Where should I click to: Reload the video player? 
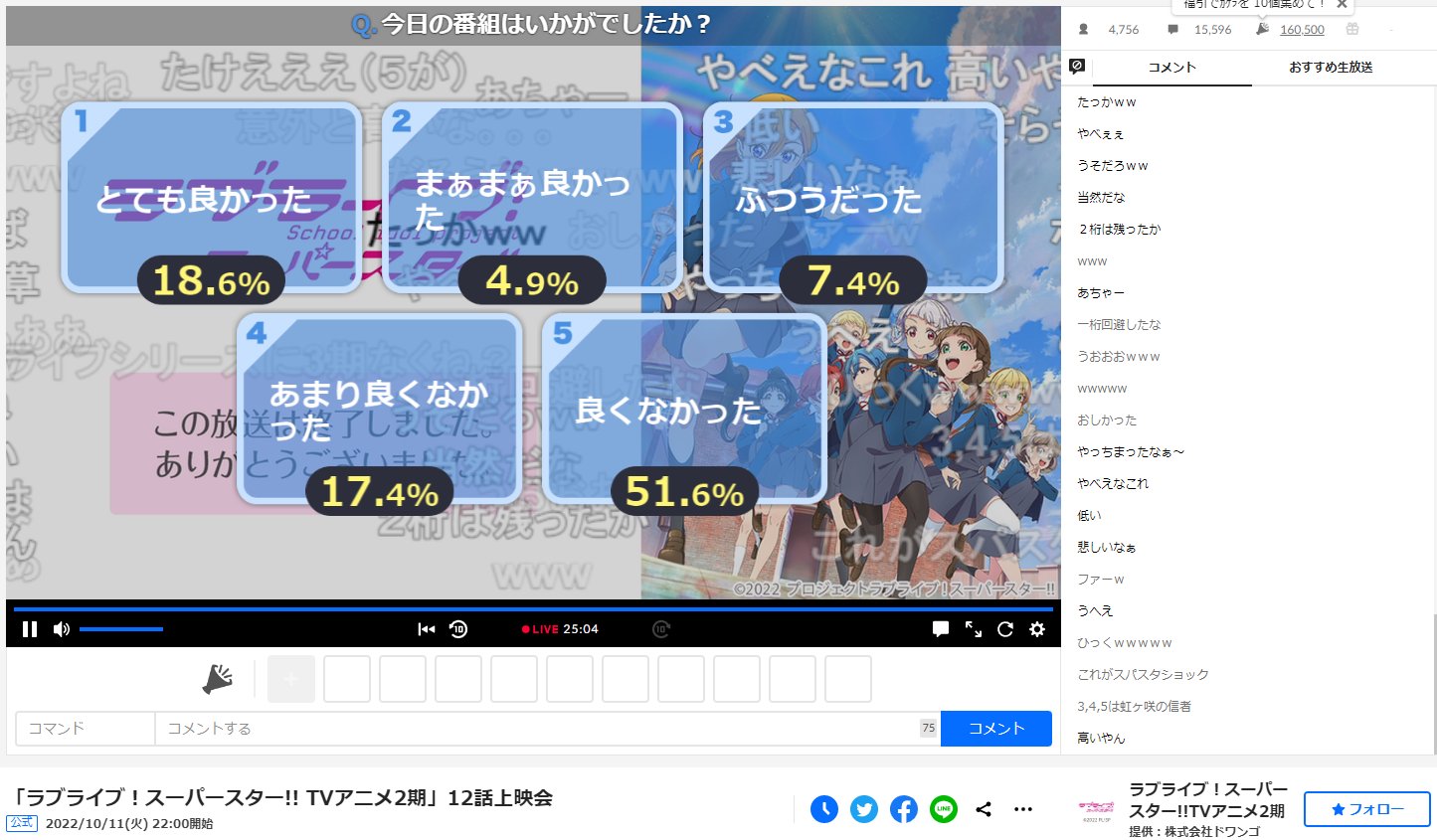1005,629
